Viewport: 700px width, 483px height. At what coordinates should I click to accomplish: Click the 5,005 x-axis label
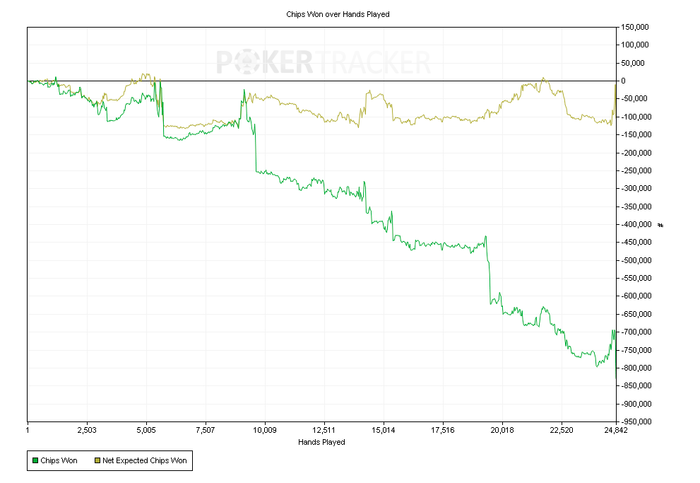click(x=146, y=430)
